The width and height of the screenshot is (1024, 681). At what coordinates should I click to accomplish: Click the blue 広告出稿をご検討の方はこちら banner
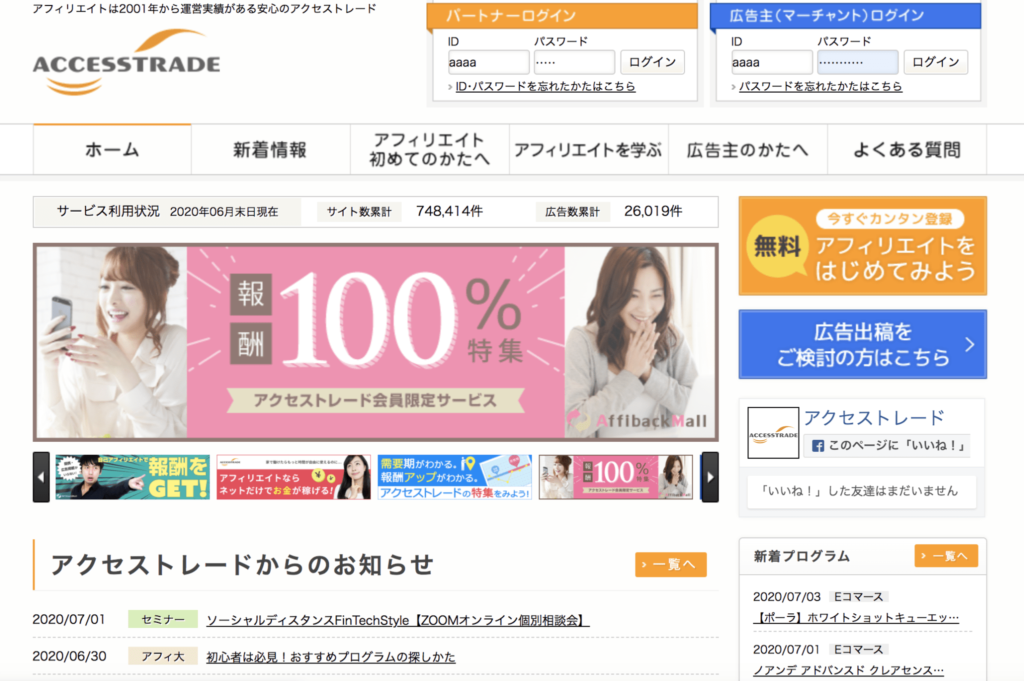pyautogui.click(x=863, y=344)
